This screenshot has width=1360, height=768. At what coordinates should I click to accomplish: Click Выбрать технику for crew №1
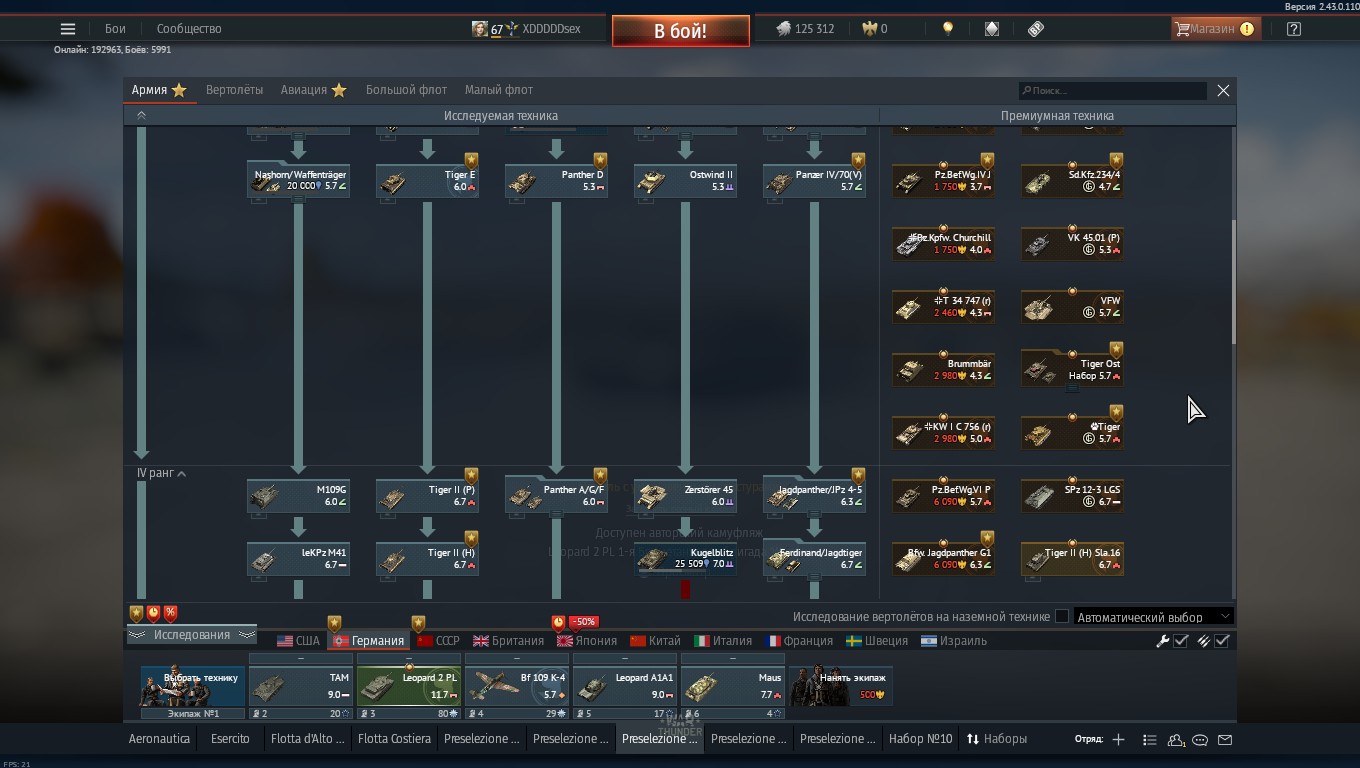(193, 687)
